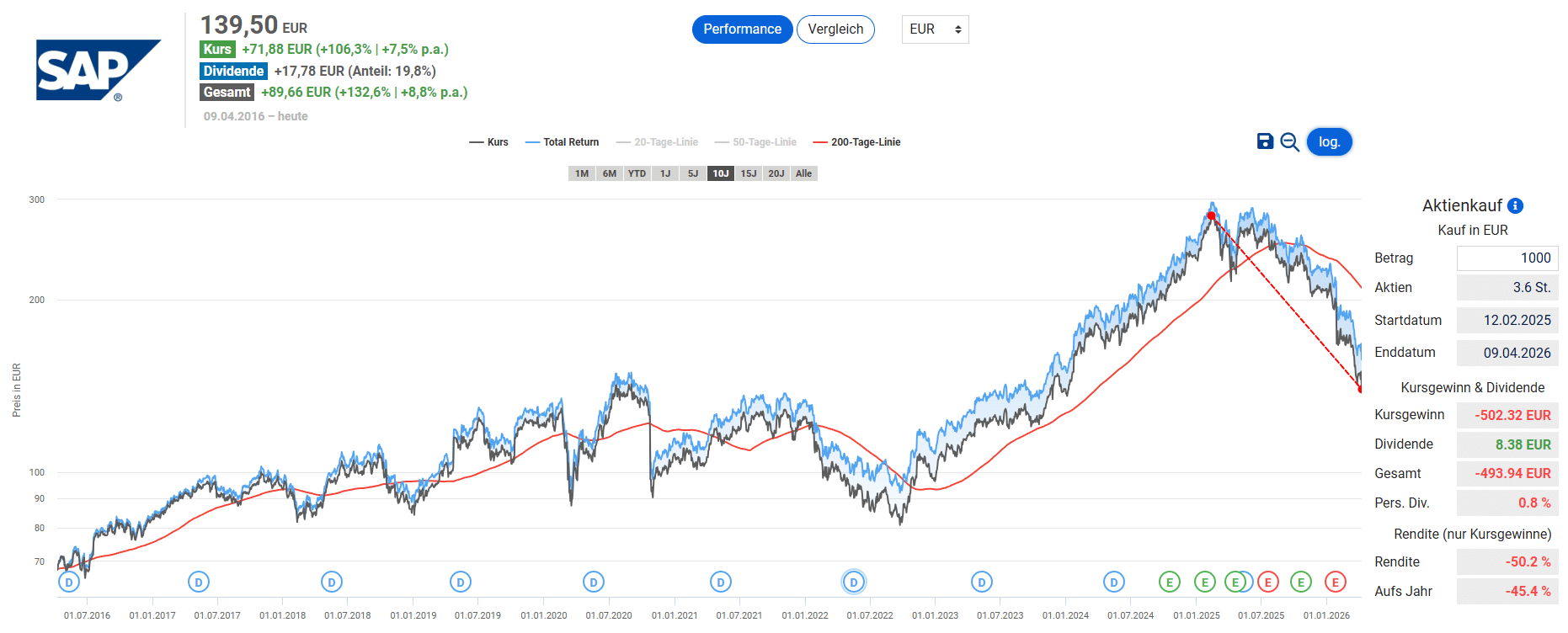Toggle the 200-Tage-Linie legend entry
The height and width of the screenshot is (633, 1568).
click(856, 142)
